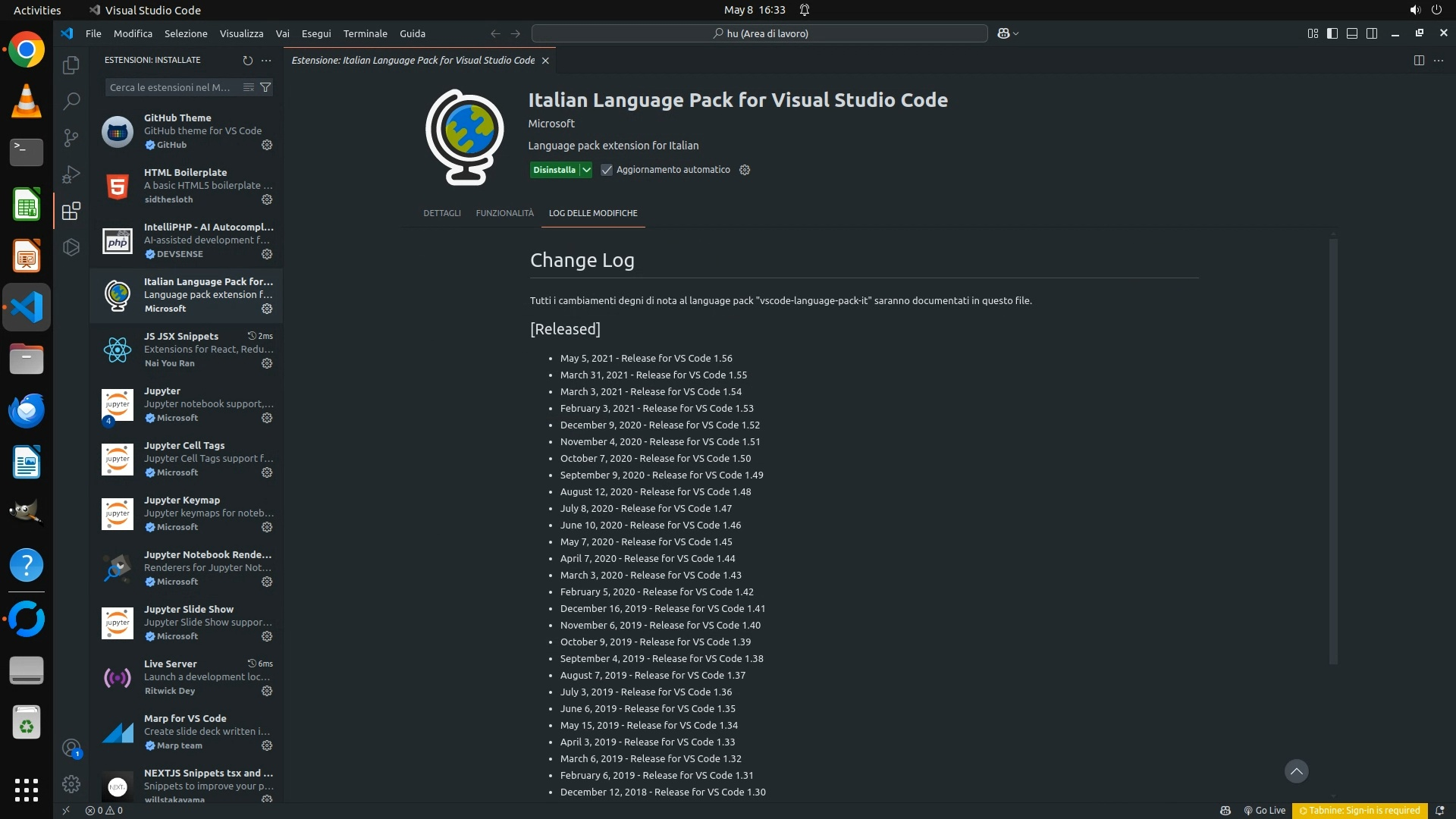Refresh the installed extensions list

coord(247,61)
